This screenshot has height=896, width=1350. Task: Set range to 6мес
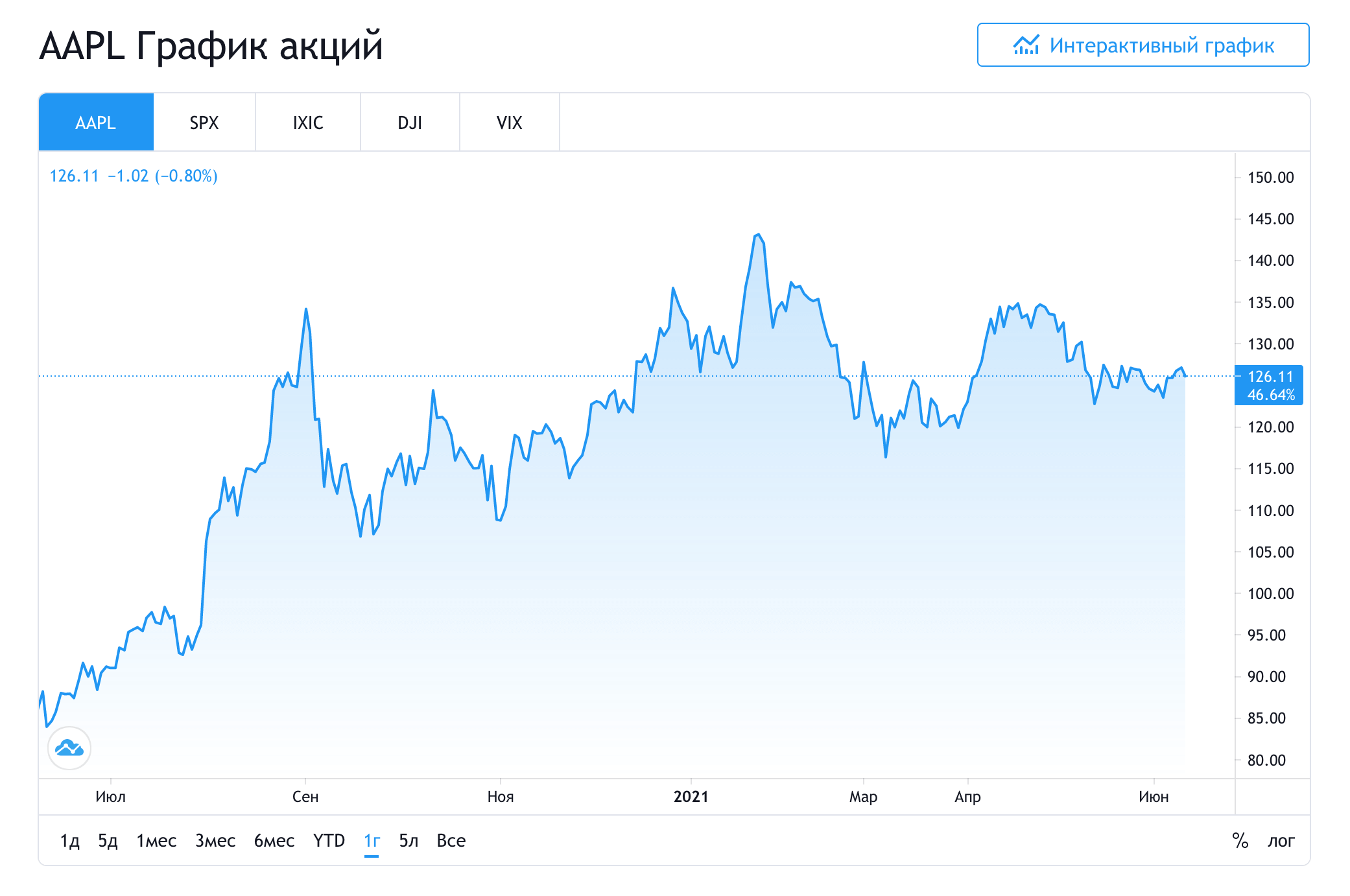click(274, 841)
